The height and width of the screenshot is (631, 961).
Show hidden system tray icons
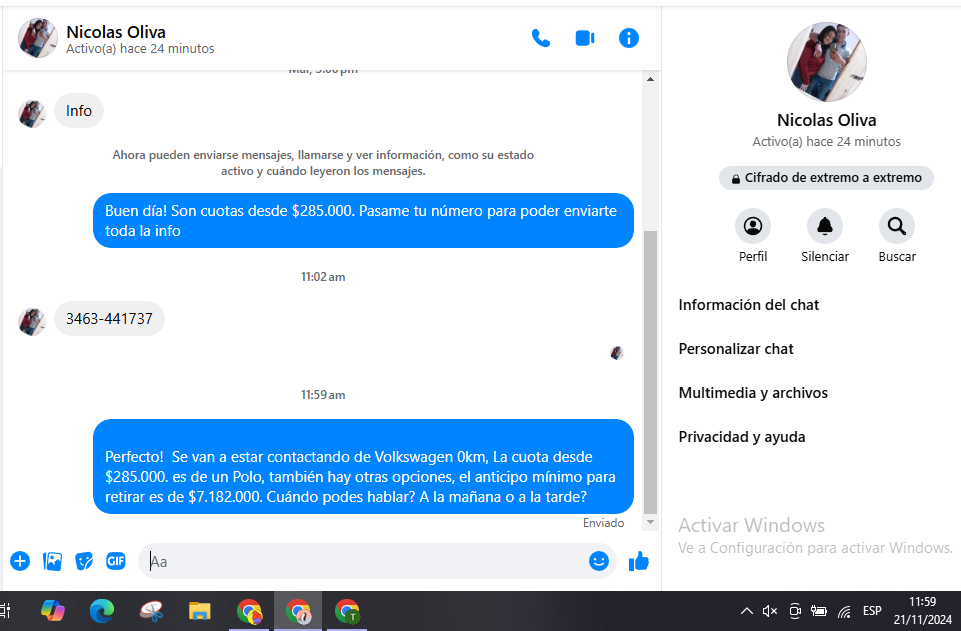(746, 611)
